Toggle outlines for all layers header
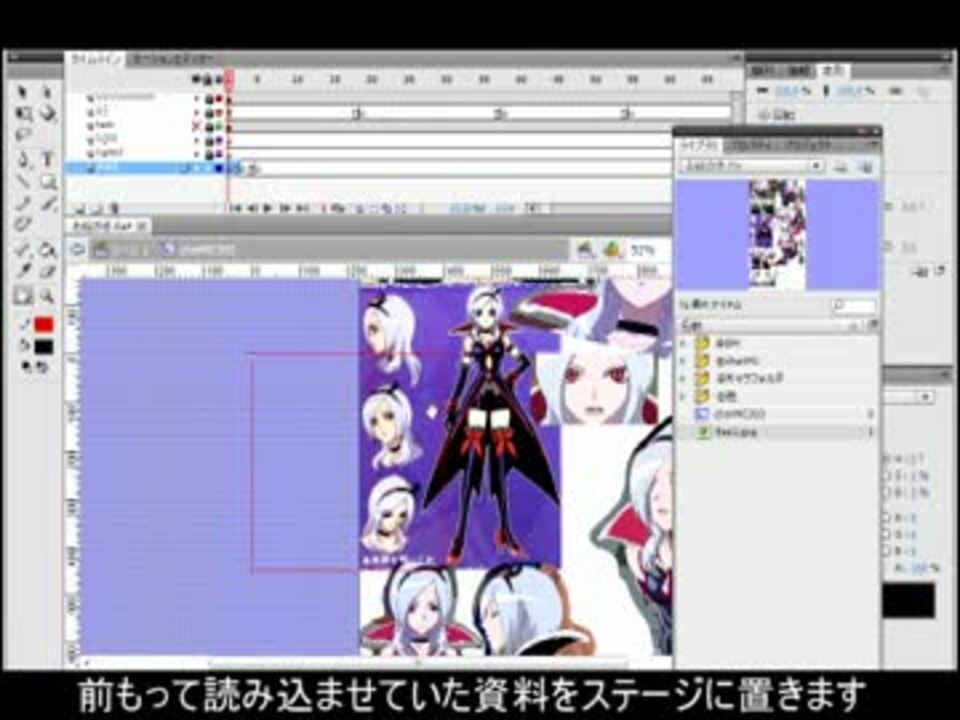This screenshot has height=720, width=960. [219, 80]
